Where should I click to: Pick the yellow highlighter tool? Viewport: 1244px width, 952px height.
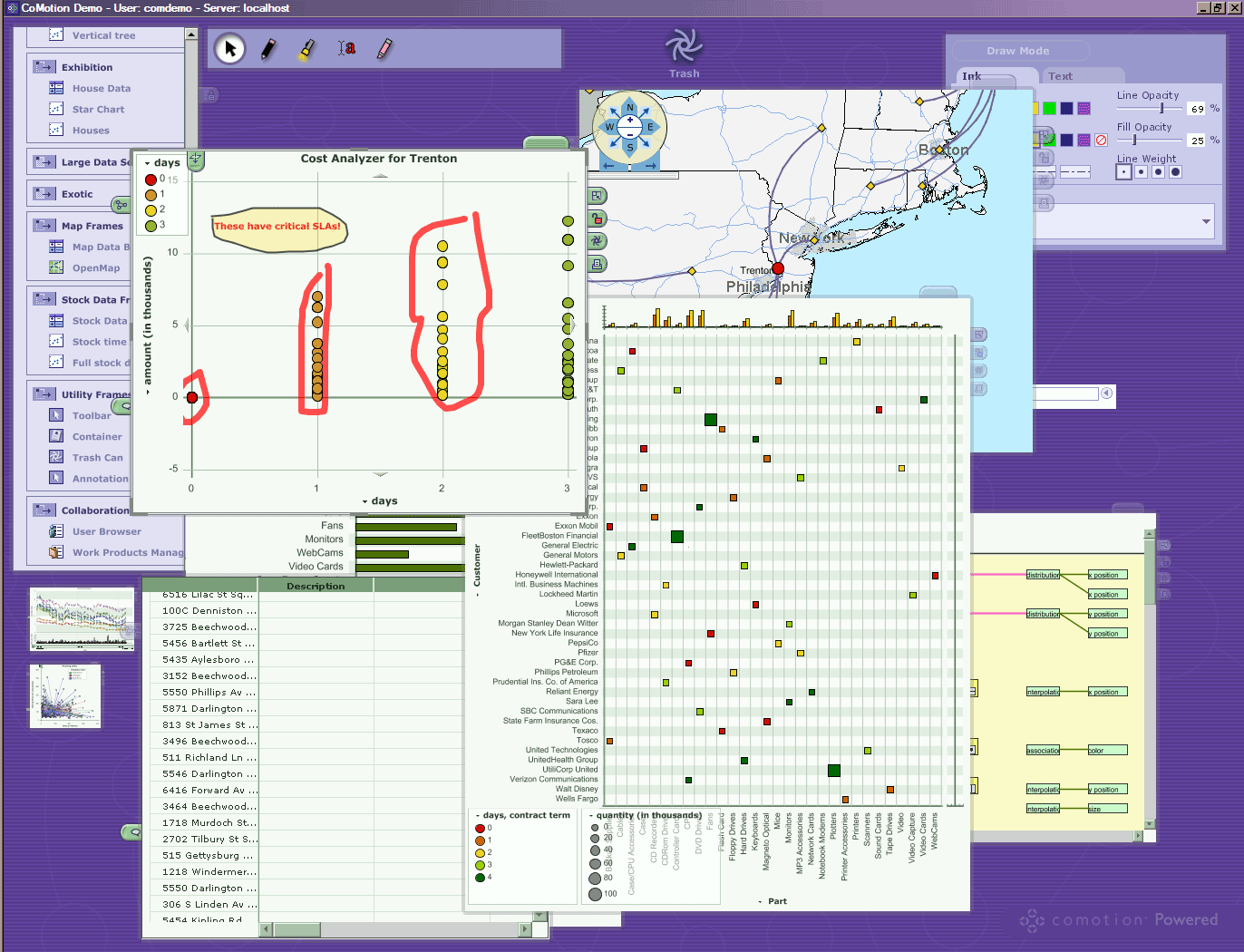[307, 49]
